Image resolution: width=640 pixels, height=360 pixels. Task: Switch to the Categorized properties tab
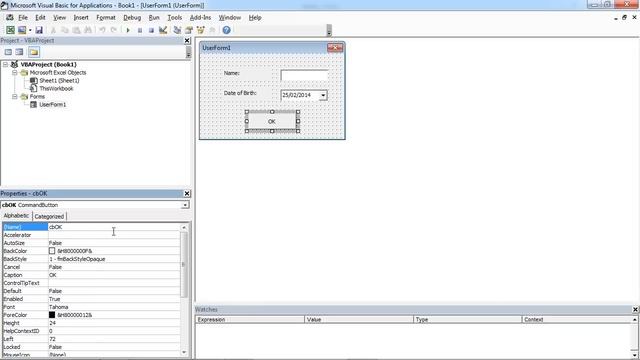pyautogui.click(x=49, y=216)
